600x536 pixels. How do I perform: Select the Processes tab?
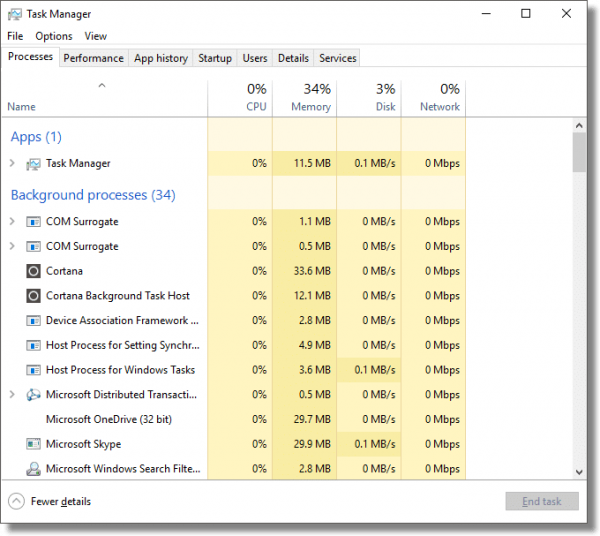[31, 57]
